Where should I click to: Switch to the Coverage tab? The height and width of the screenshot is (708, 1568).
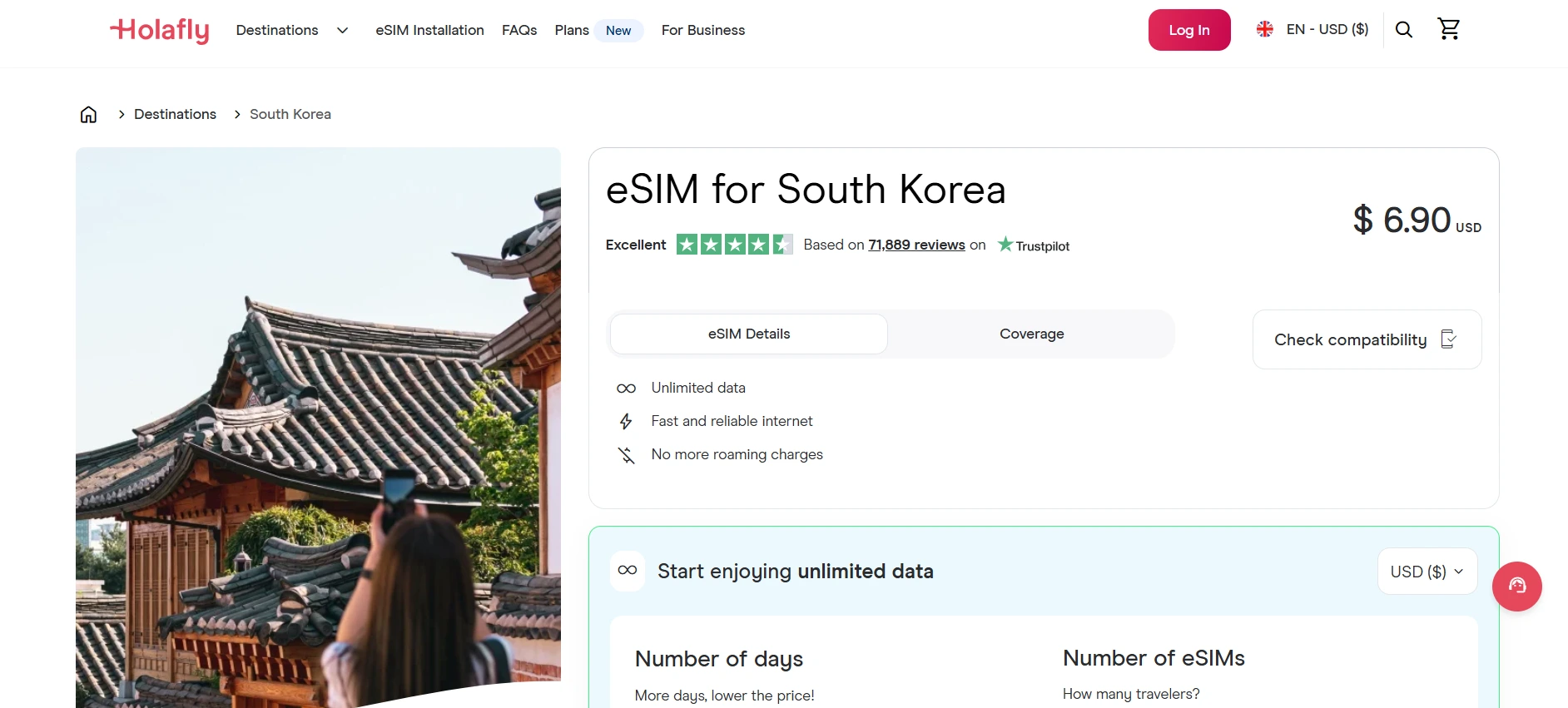(x=1031, y=334)
